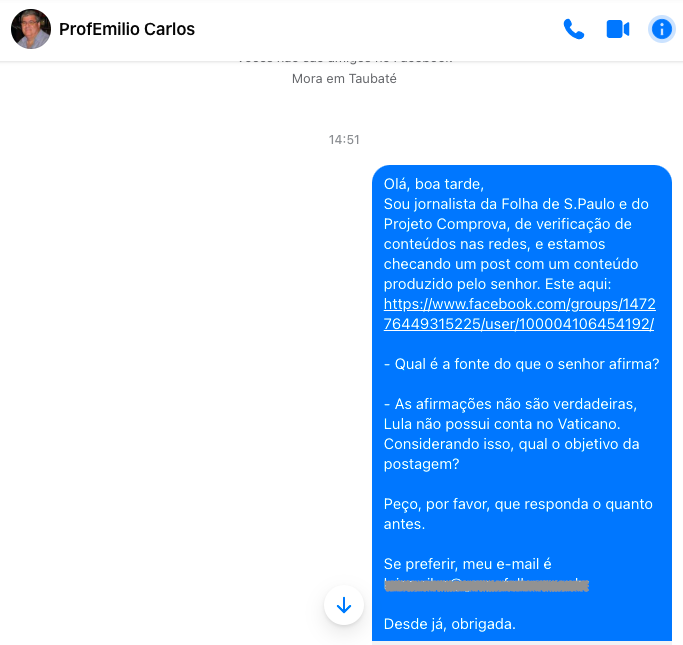This screenshot has width=683, height=645.
Task: Click the 'qual o objetivo da postagem?' question
Action: [511, 454]
